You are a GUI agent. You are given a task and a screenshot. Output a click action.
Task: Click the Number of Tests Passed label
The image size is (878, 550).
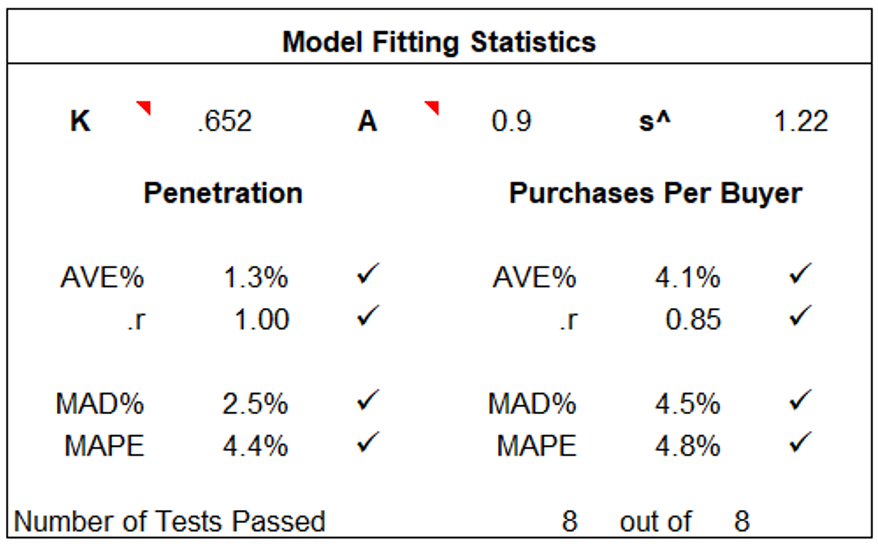[x=170, y=521]
